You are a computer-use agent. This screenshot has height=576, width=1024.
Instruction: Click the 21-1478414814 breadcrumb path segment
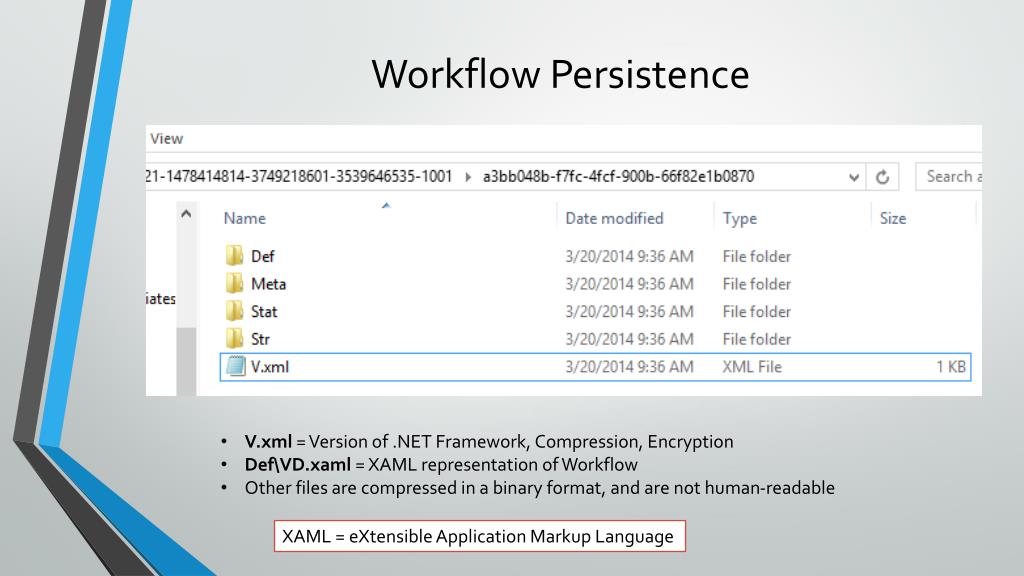(x=299, y=177)
